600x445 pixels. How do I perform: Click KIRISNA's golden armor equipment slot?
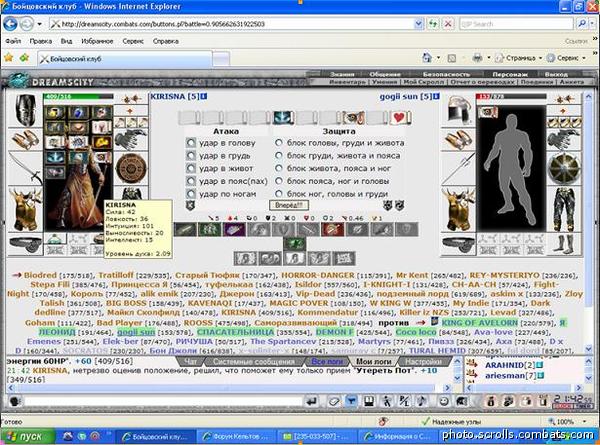25,209
